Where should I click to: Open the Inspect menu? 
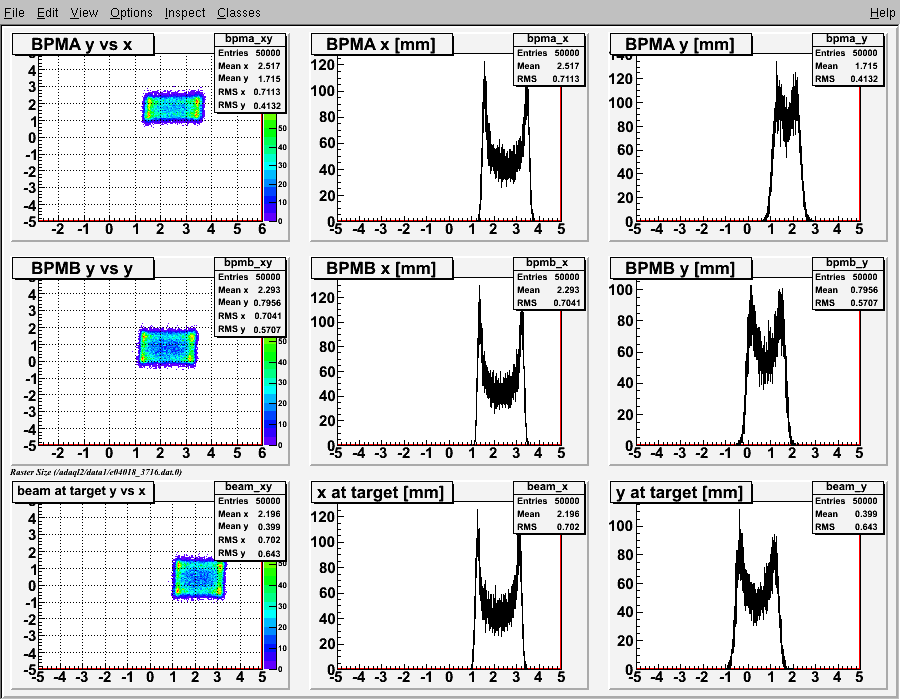click(x=184, y=13)
